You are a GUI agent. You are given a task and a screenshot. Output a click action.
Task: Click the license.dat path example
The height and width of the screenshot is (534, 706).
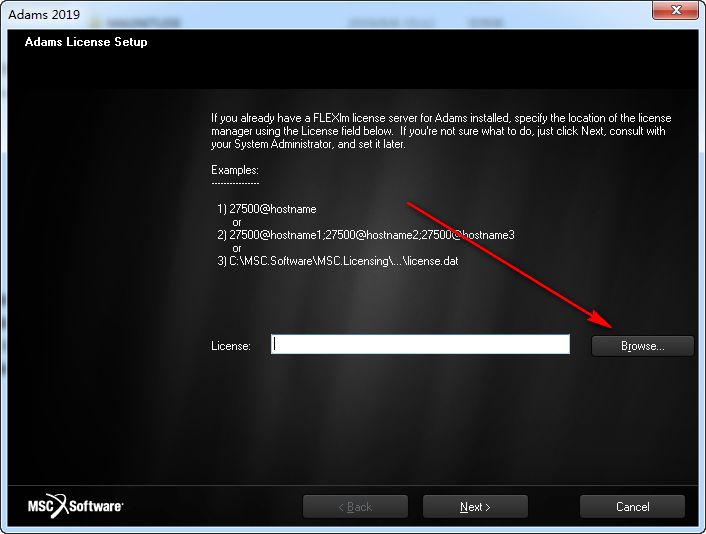pyautogui.click(x=344, y=261)
